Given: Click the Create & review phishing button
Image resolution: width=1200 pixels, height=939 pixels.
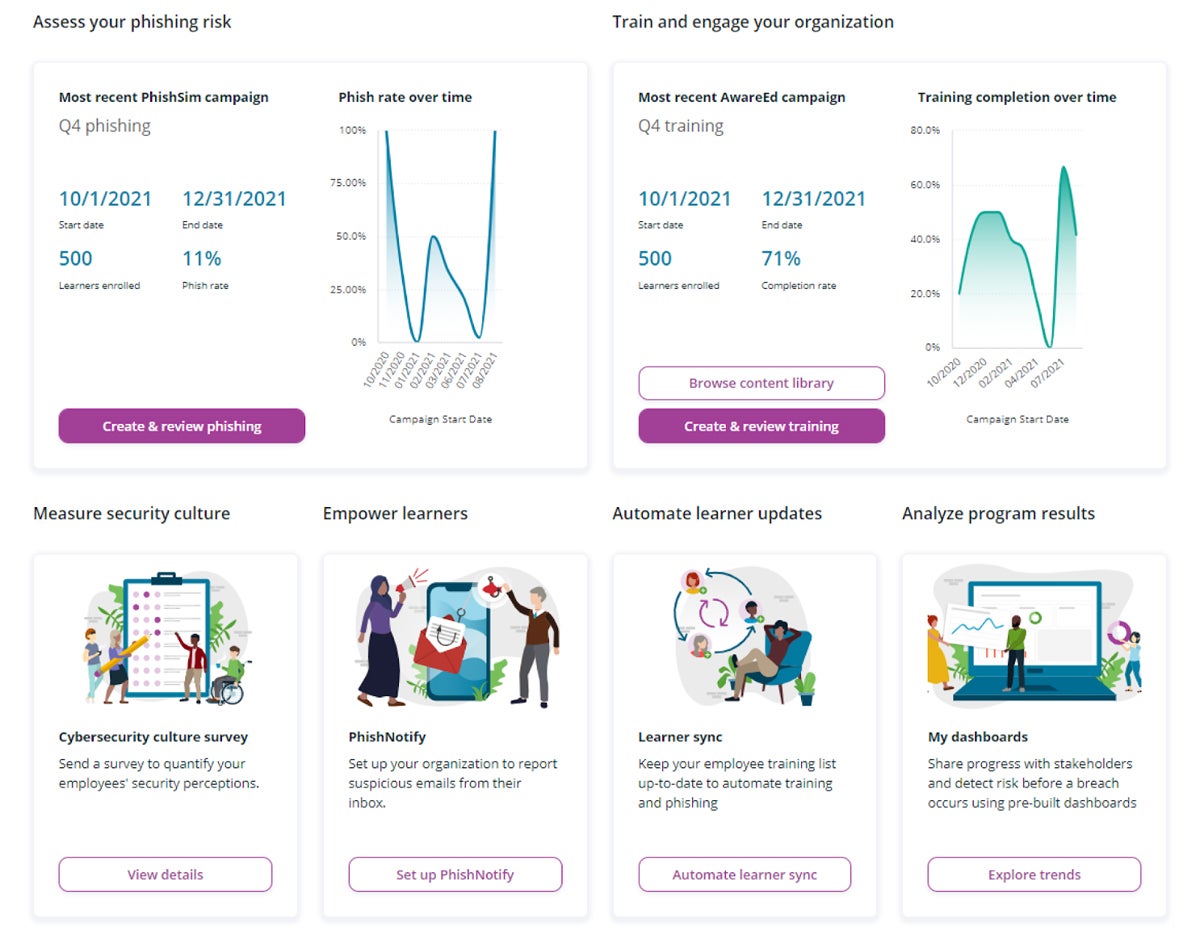Looking at the screenshot, I should (181, 426).
